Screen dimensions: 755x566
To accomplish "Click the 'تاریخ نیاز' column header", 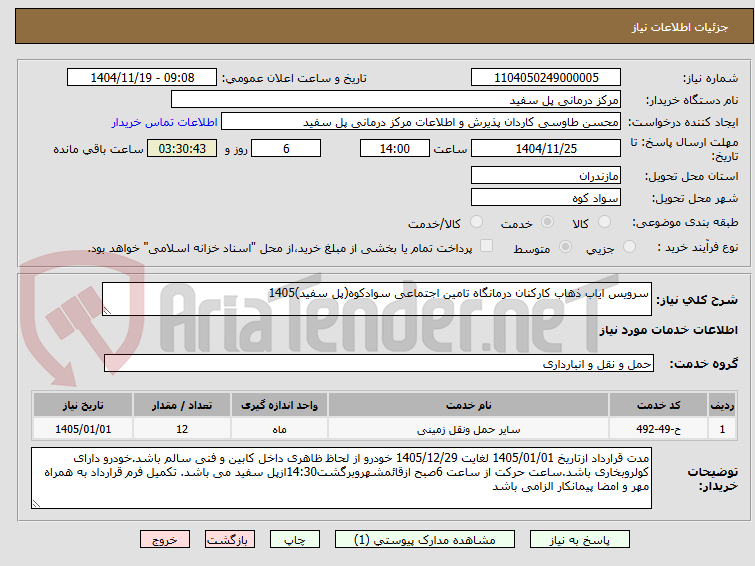I will [x=83, y=405].
